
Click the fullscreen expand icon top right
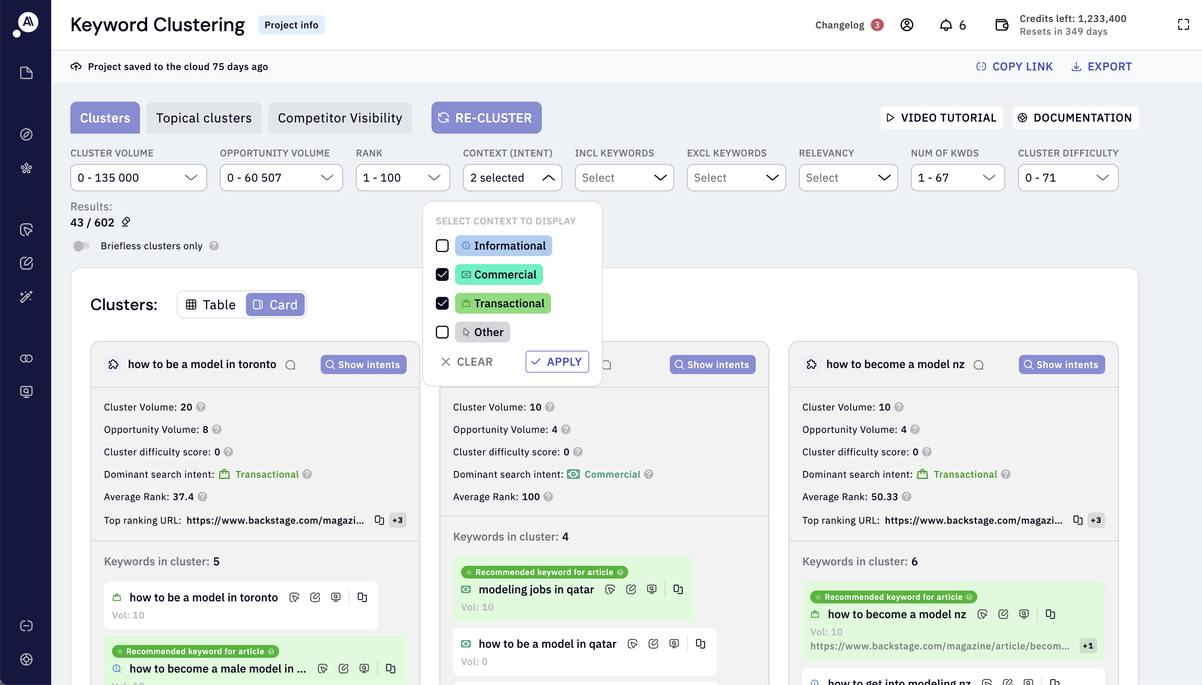tap(1183, 24)
